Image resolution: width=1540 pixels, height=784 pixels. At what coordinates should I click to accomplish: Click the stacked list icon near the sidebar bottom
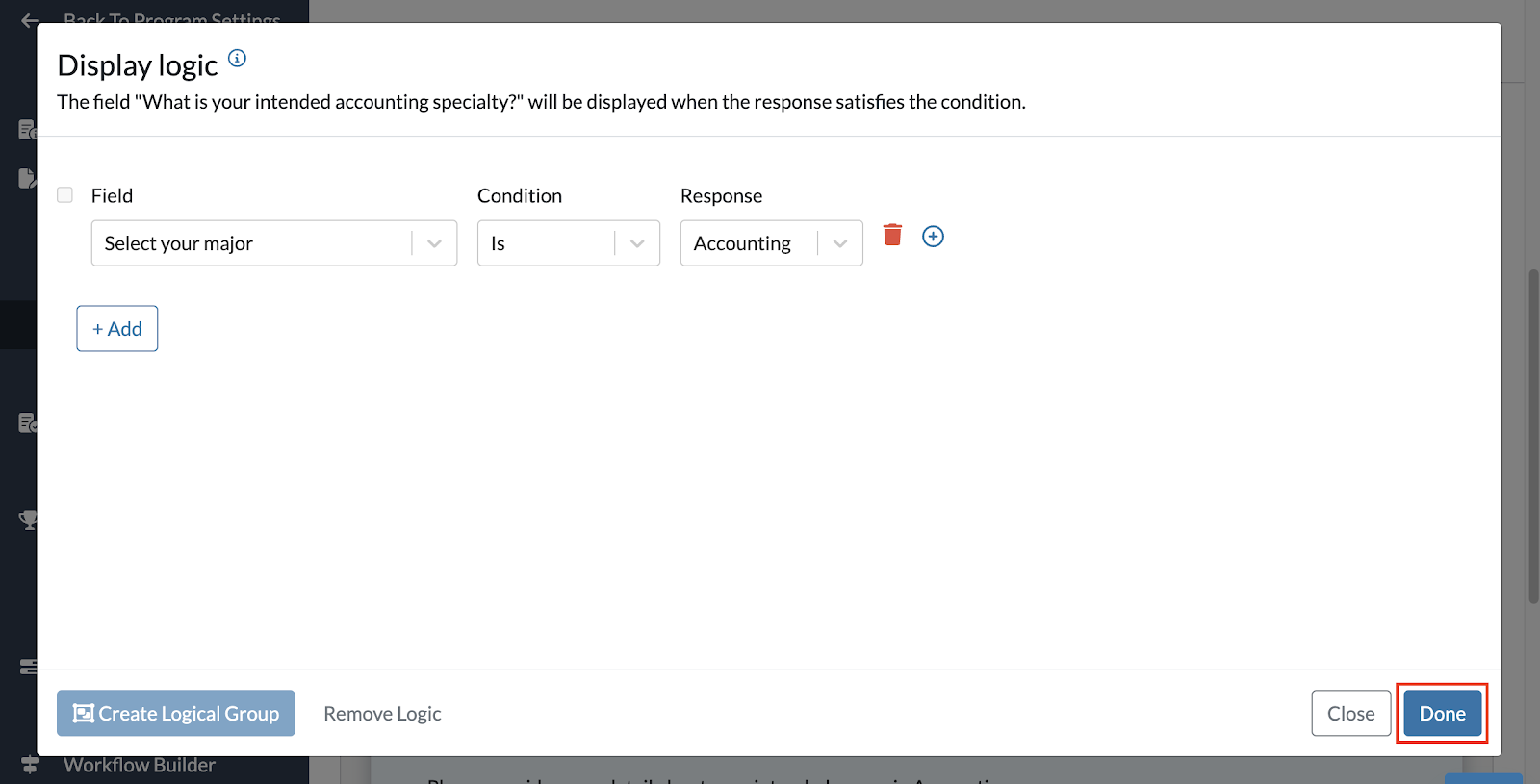click(27, 666)
